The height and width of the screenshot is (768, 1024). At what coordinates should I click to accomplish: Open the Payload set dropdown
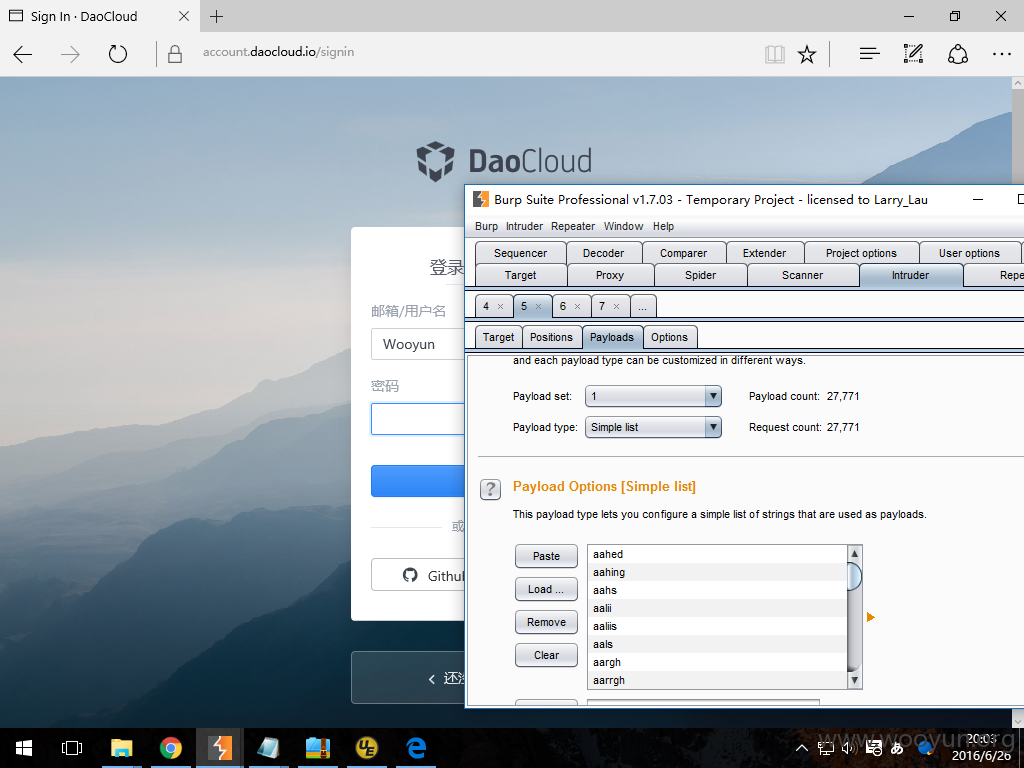(x=653, y=396)
